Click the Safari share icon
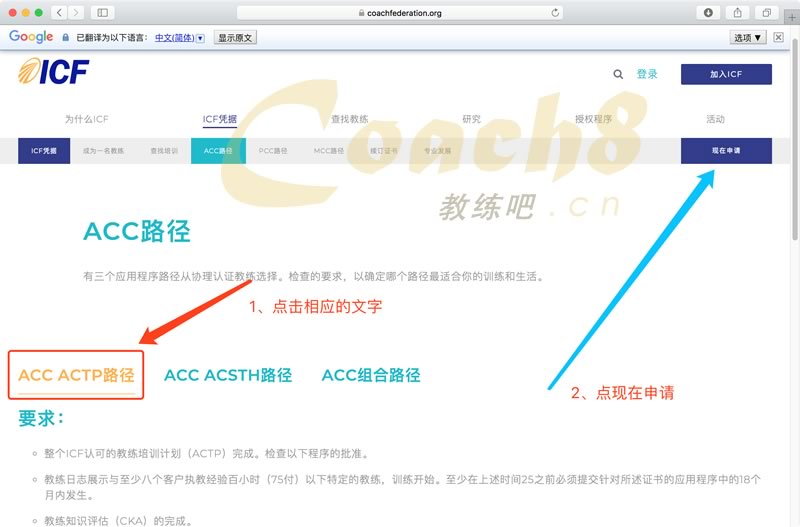 737,12
